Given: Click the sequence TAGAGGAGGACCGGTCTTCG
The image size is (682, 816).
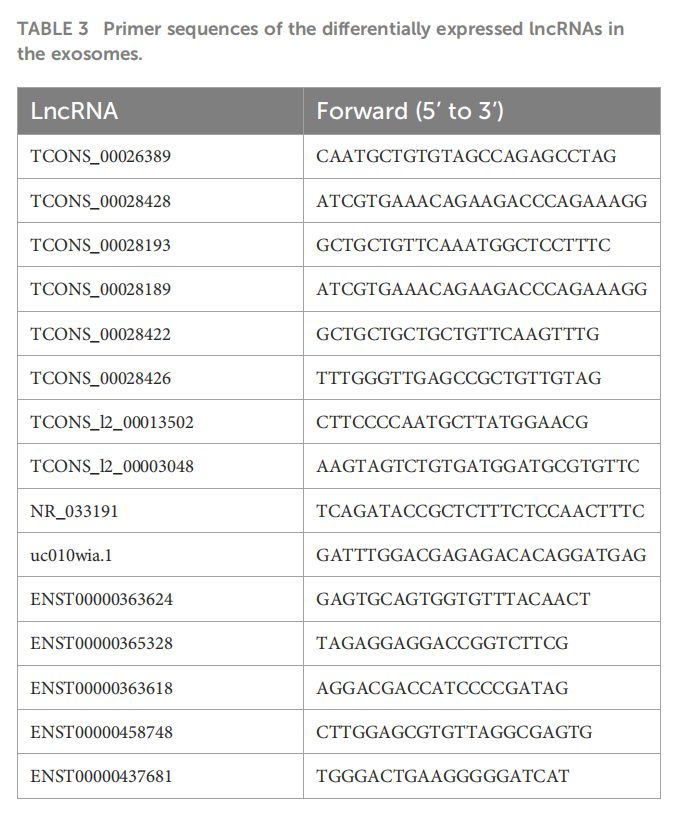Looking at the screenshot, I should pyautogui.click(x=442, y=643).
